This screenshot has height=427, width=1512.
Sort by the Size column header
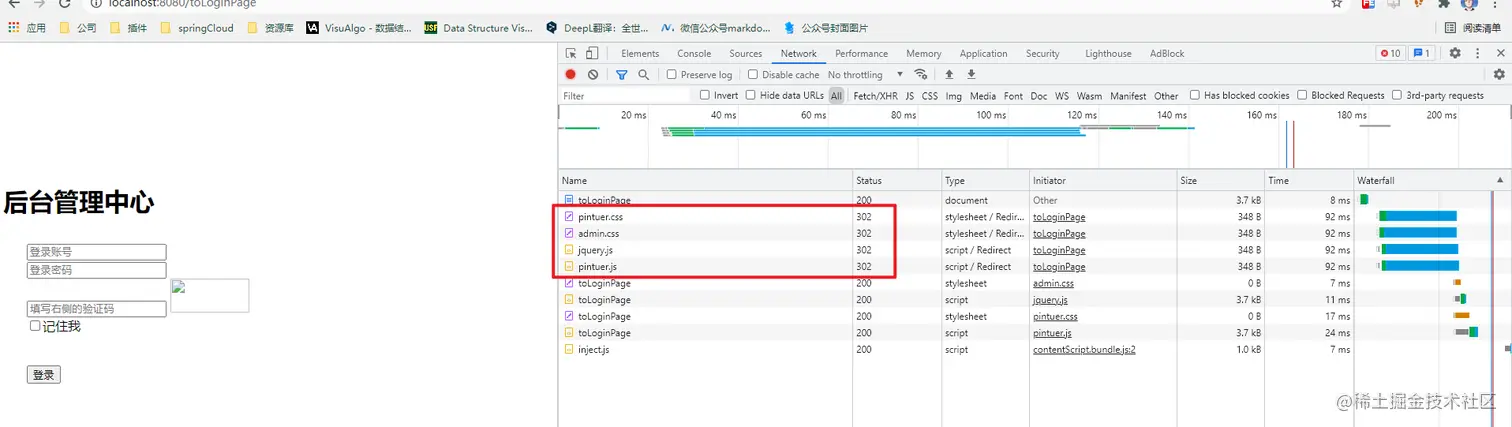(x=1221, y=181)
